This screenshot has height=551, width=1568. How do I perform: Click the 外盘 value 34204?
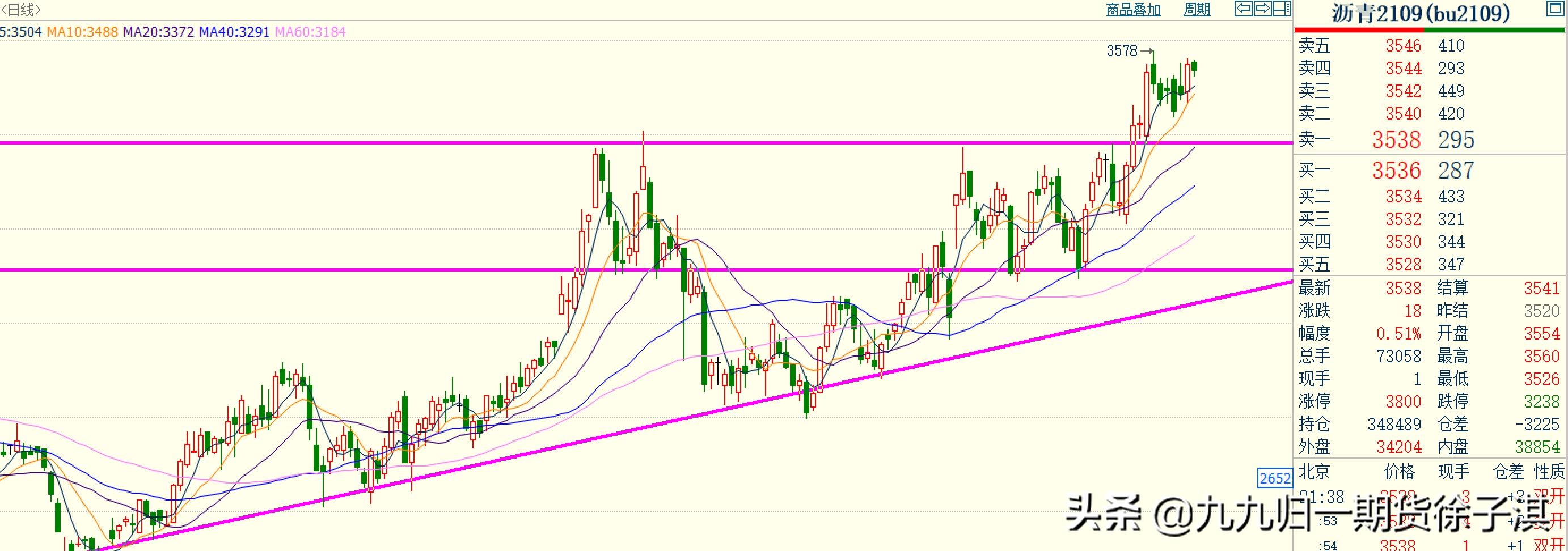coord(1398,447)
